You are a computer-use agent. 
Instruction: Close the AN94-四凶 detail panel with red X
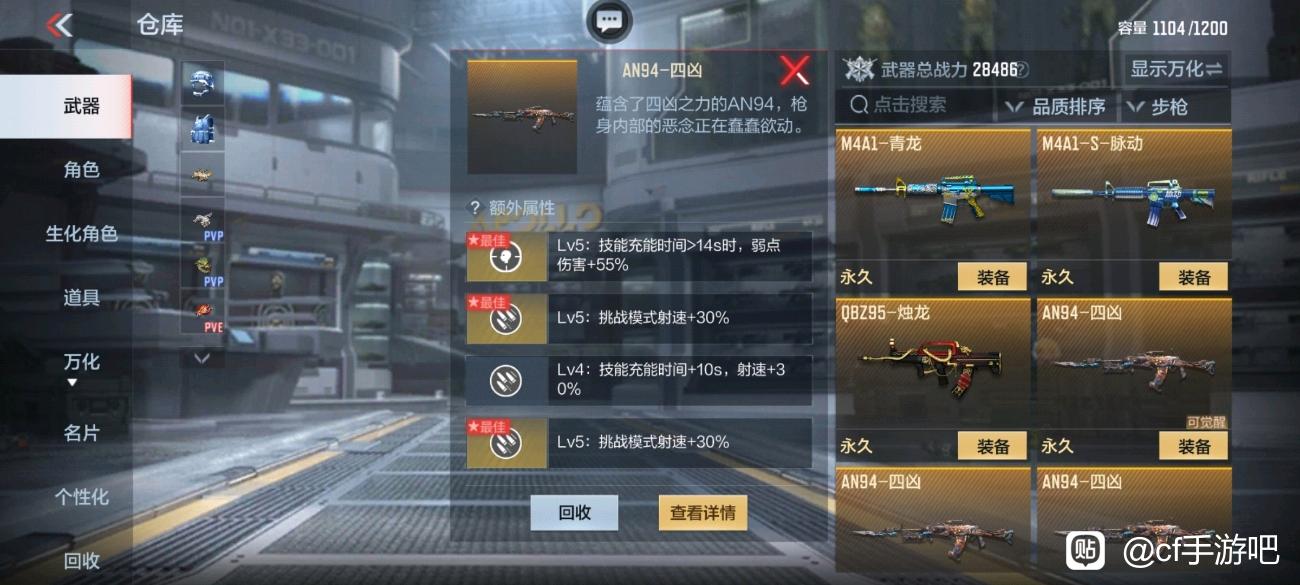[795, 70]
